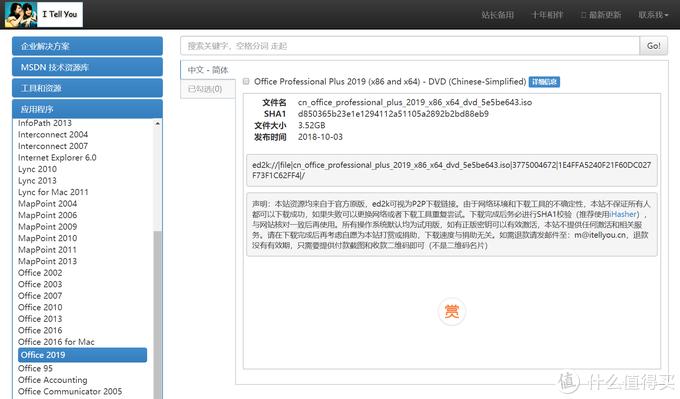680x399 pixels.
Task: Focus the keyword search input field
Action: 410,46
